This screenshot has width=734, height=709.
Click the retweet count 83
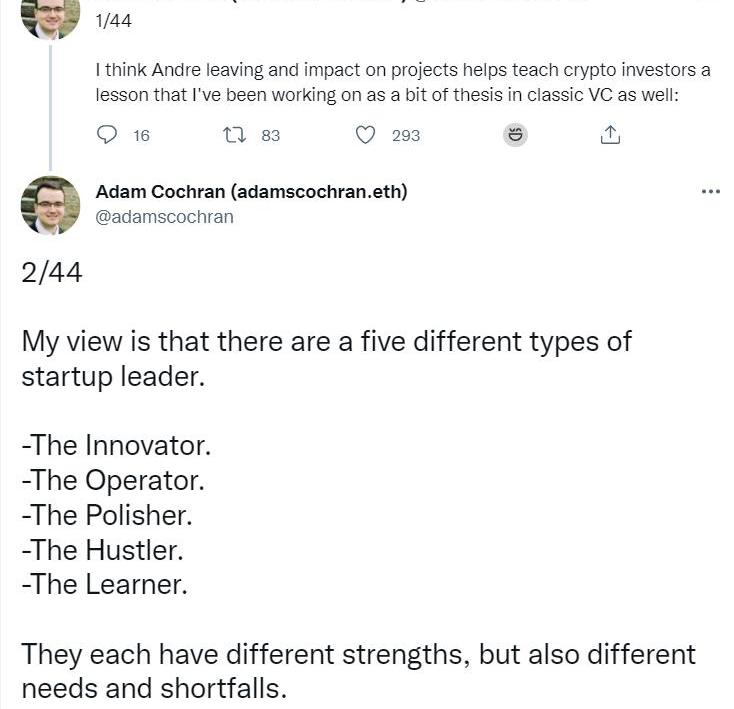point(271,136)
